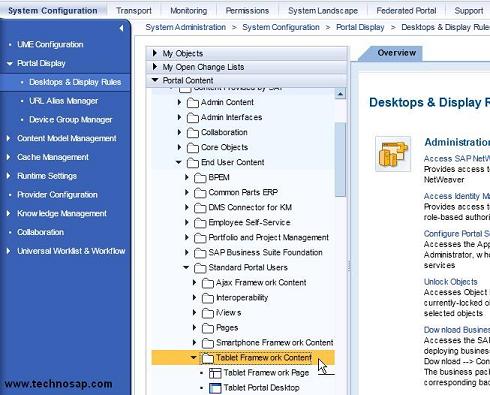Screen dimensions: 490x395
Task: Click the Standard Portal Users folder icon
Action: pyautogui.click(x=200, y=268)
